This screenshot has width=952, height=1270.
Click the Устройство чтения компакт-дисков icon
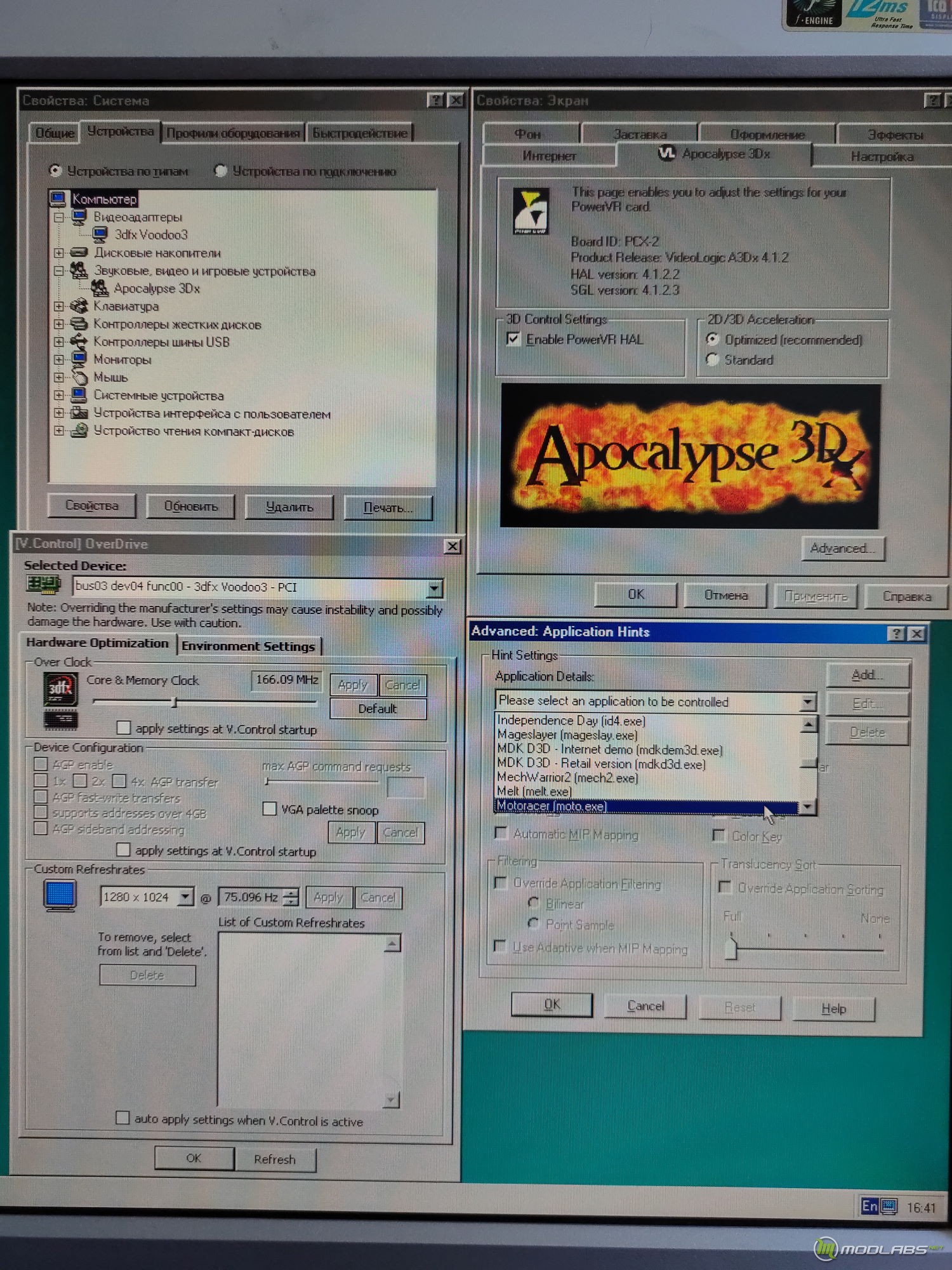point(79,431)
